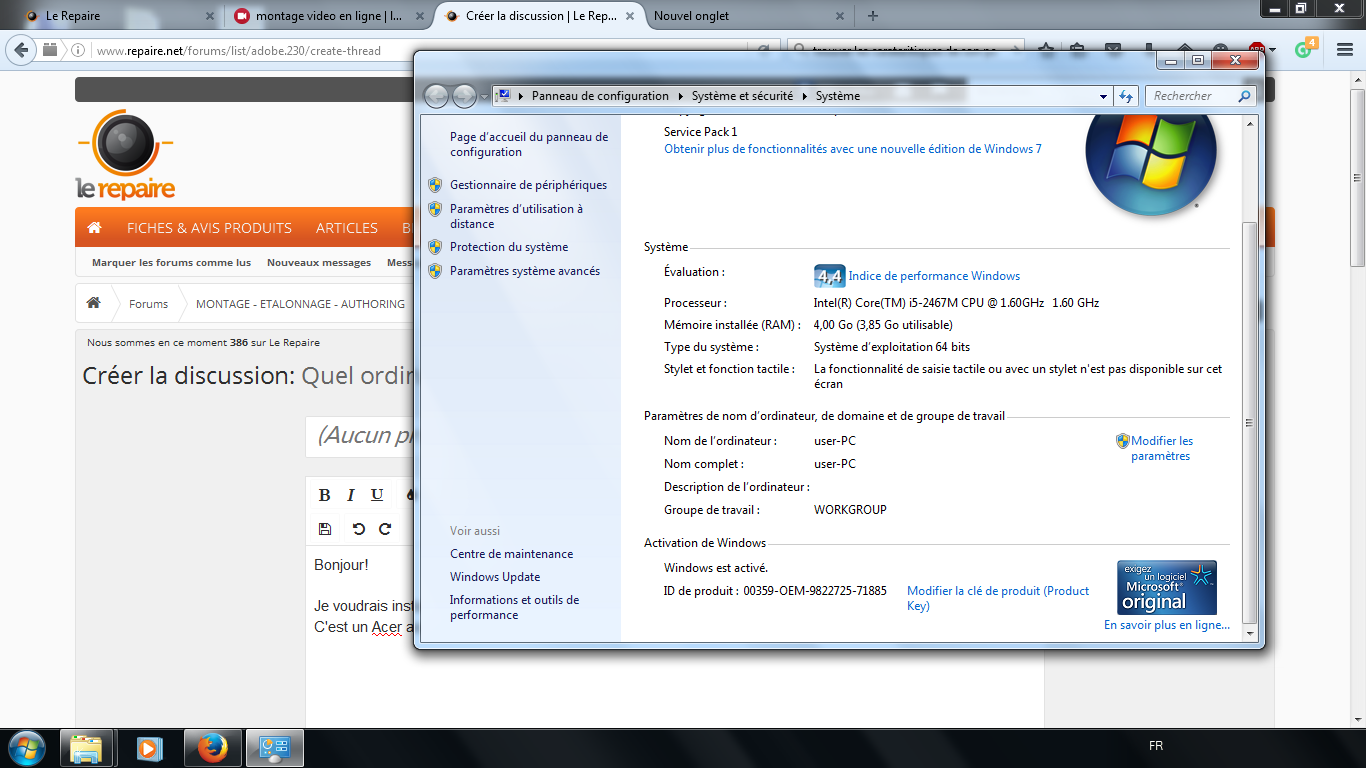1366x768 pixels.
Task: Expand arrow after 'Panneau de configuration' breadcrumb
Action: click(681, 96)
